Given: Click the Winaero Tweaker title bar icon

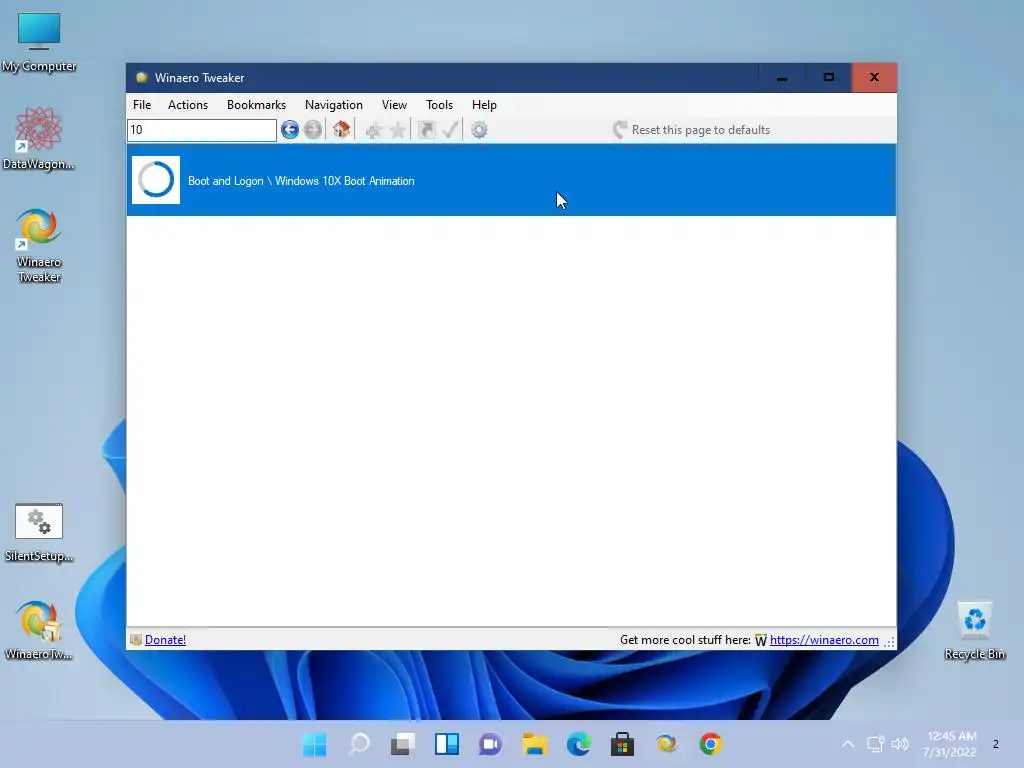Looking at the screenshot, I should [x=141, y=78].
